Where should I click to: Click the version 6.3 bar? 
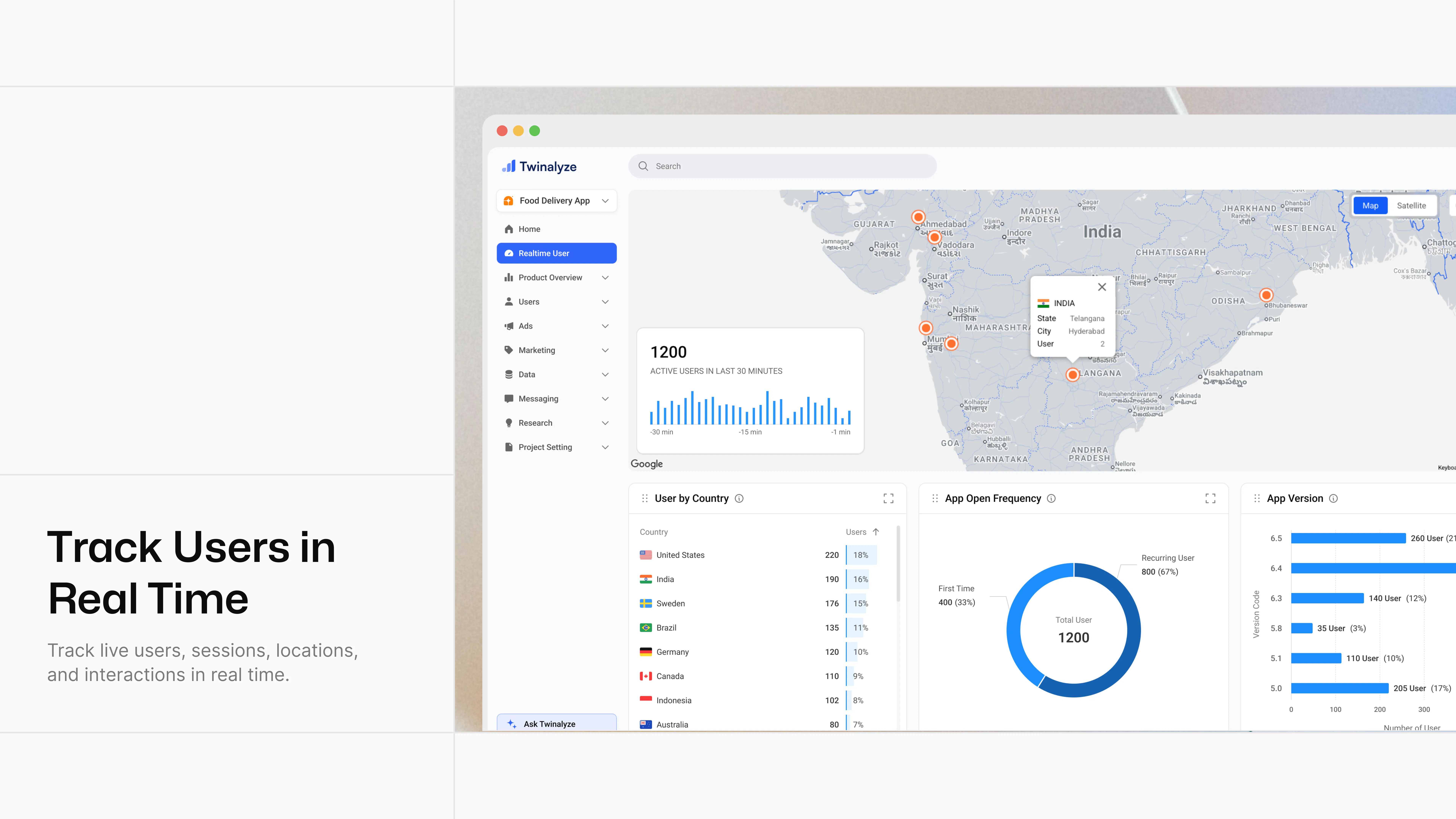point(1327,598)
